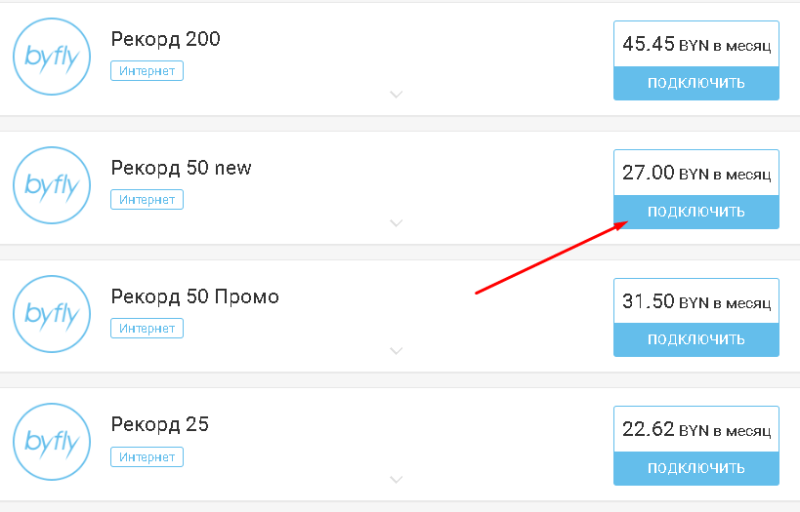Viewport: 800px width, 512px height.
Task: Click ПОДКЛЮЧИТЬ for Рекорд 50 new
Action: [x=696, y=212]
